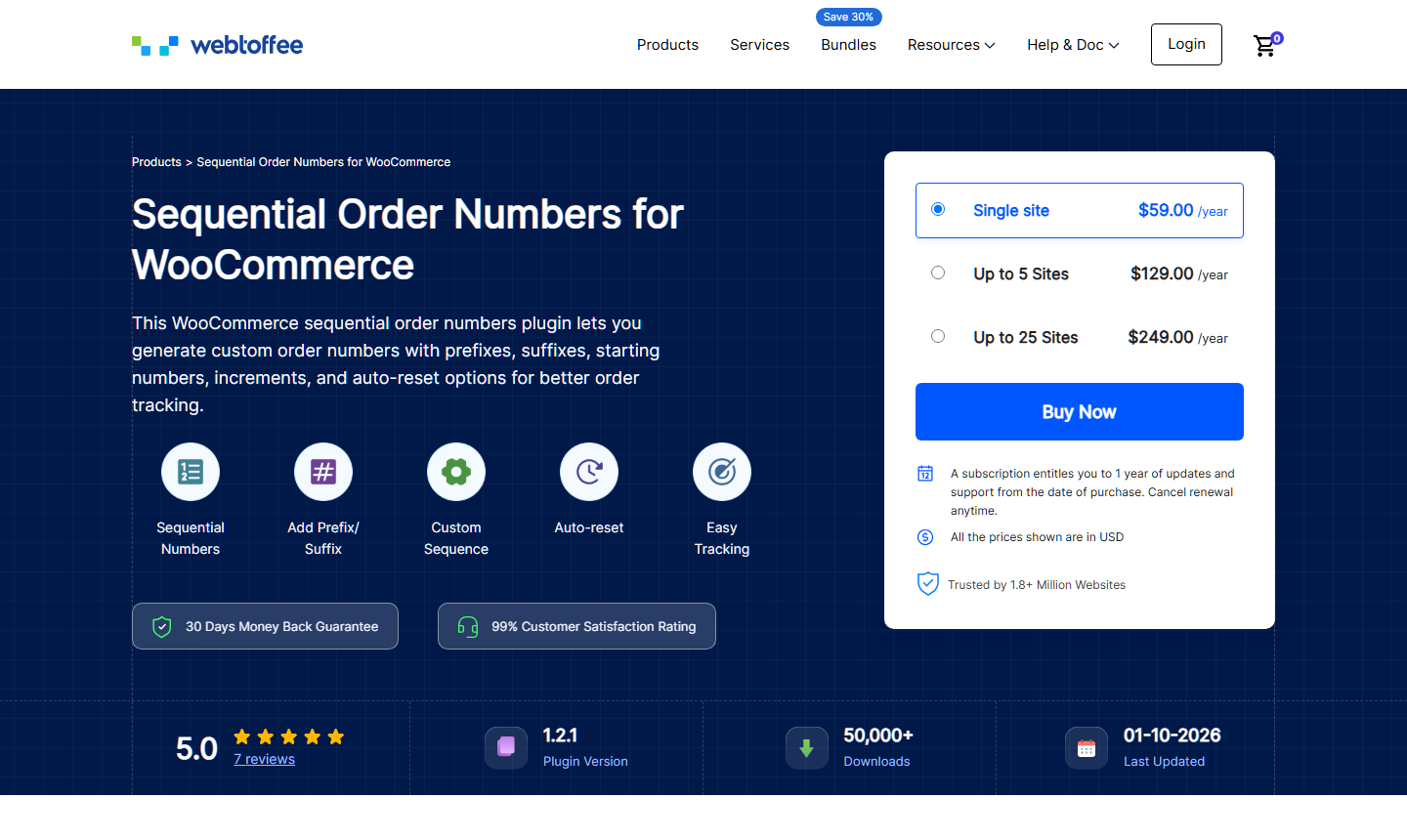Open the 7 reviews link

click(264, 759)
